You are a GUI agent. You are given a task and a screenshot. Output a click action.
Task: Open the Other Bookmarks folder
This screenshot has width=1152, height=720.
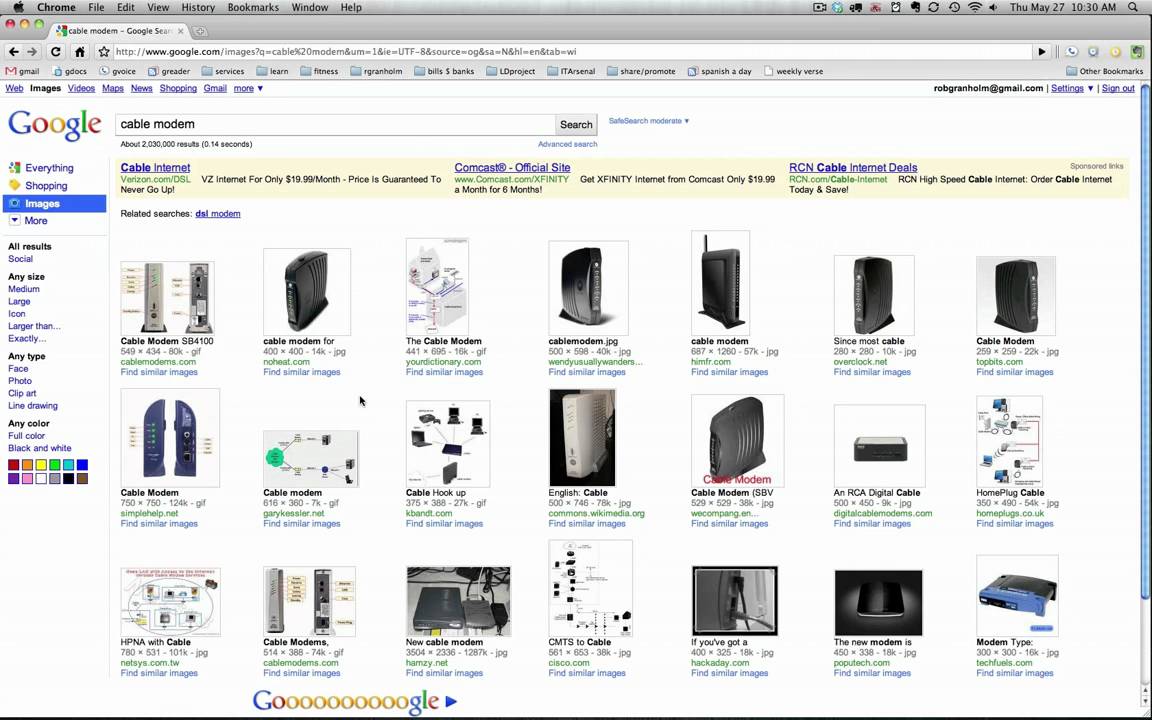pyautogui.click(x=1104, y=71)
